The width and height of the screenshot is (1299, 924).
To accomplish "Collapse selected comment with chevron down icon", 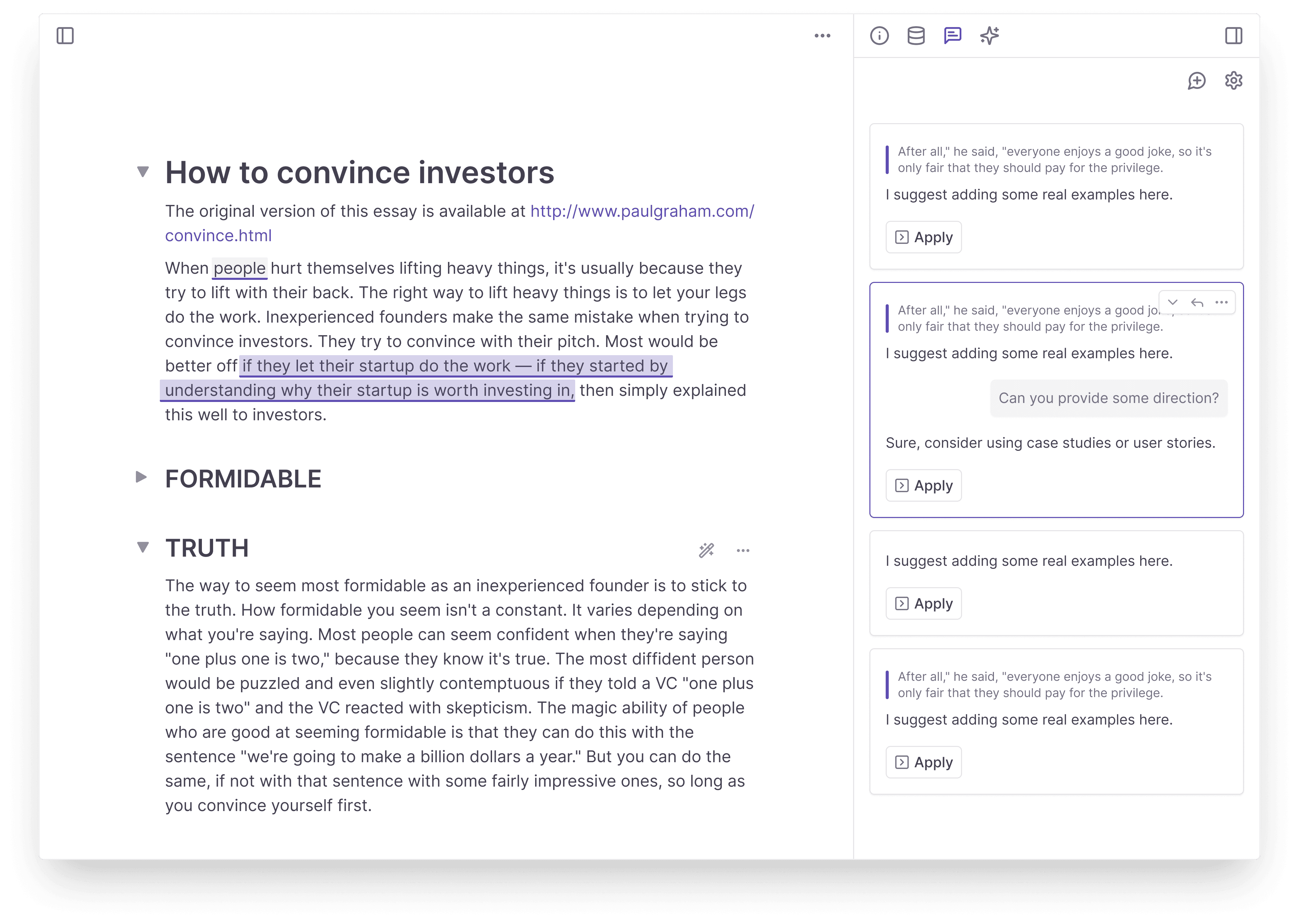I will point(1173,302).
